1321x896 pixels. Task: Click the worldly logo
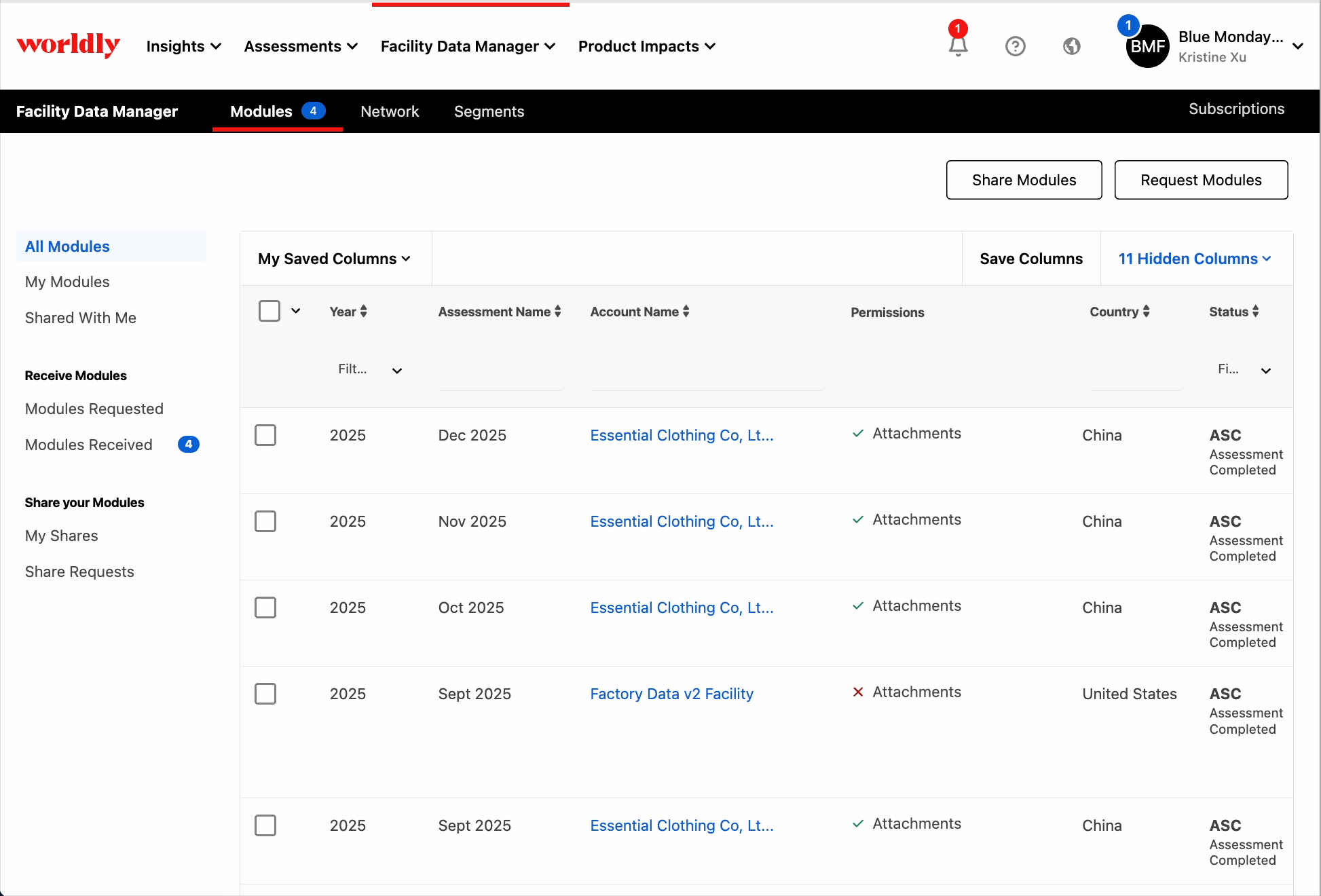tap(68, 45)
